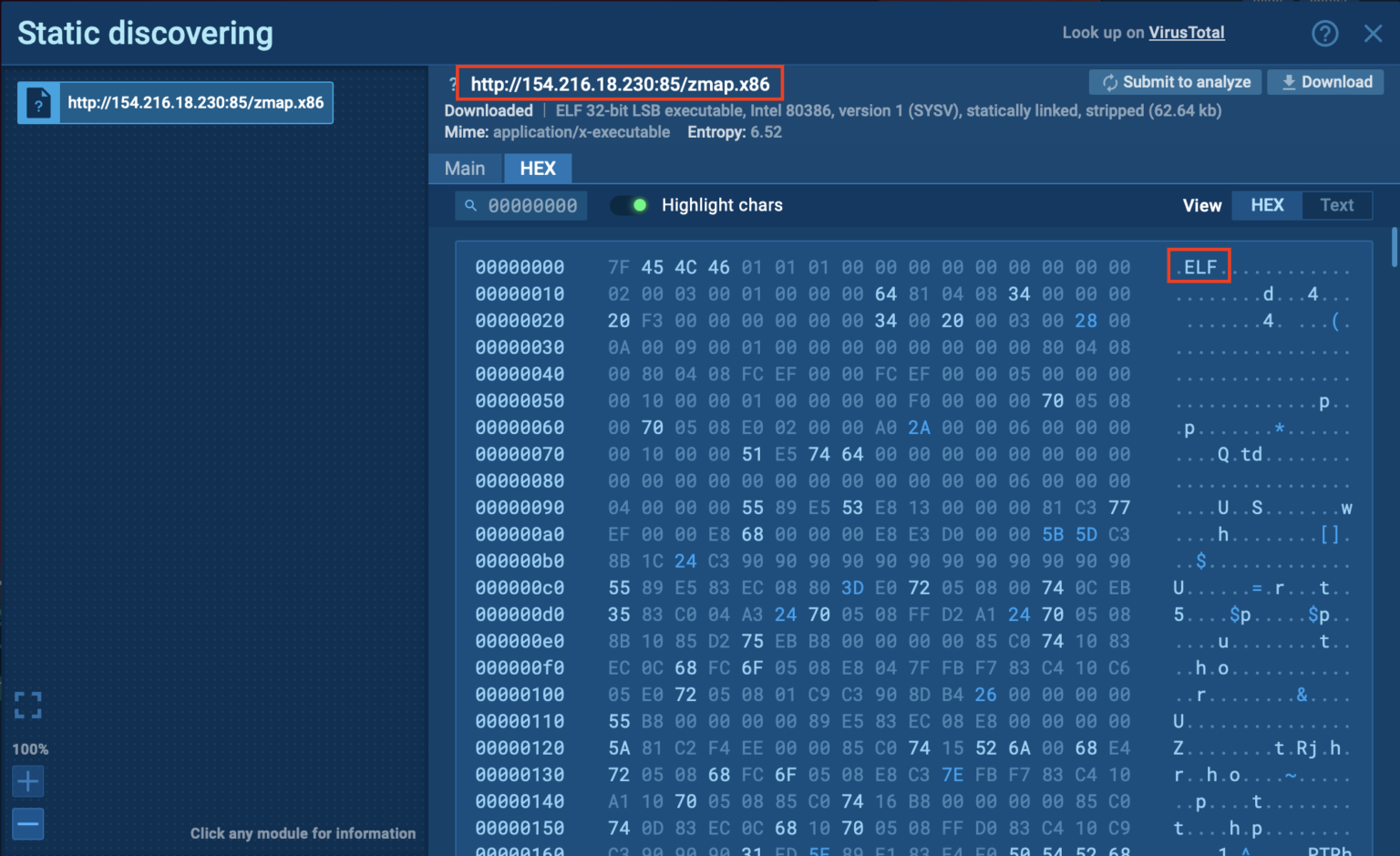Screen dimensions: 1400x856
Task: Toggle the Highlight chars switch
Action: [629, 205]
